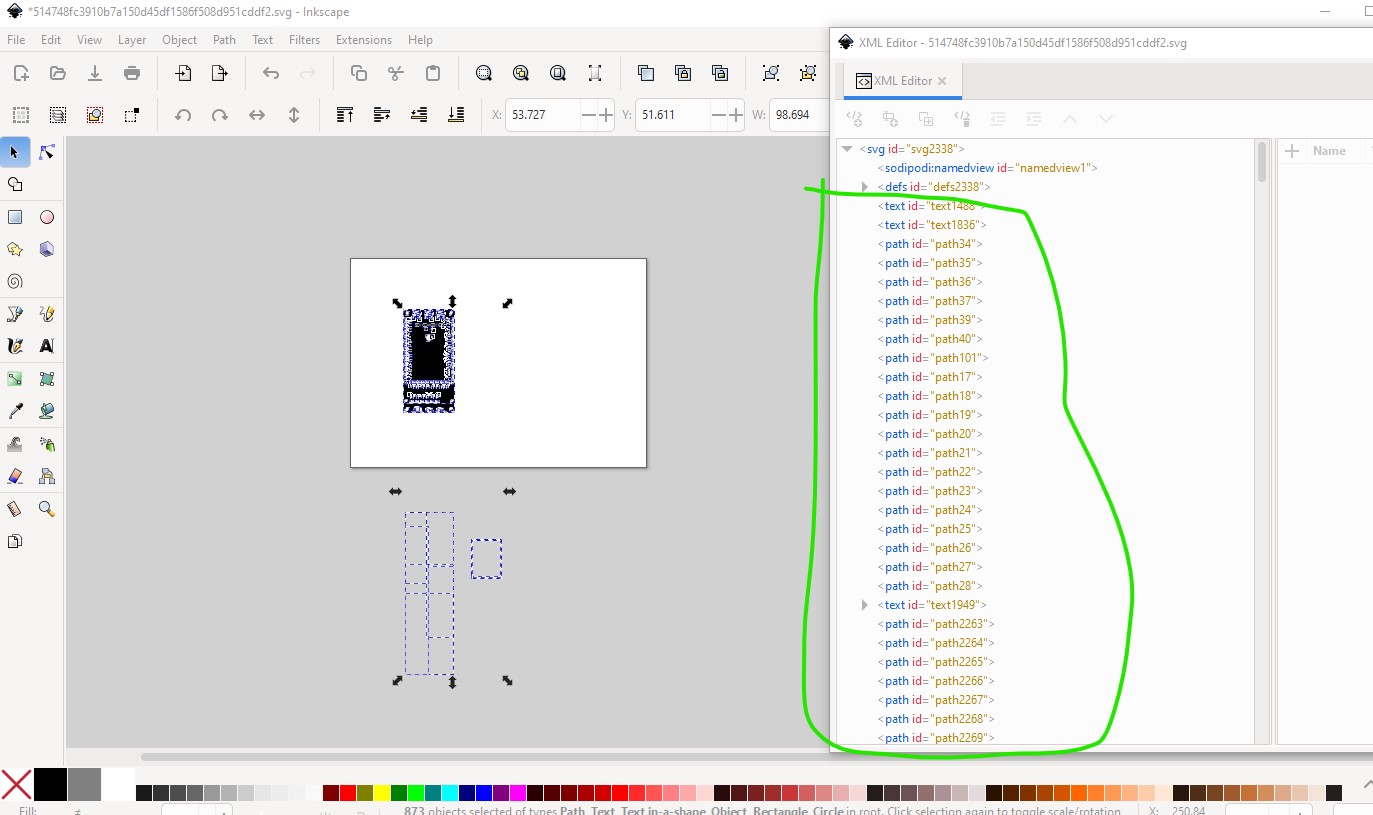1373x815 pixels.
Task: Open the Extensions menu
Action: click(364, 40)
